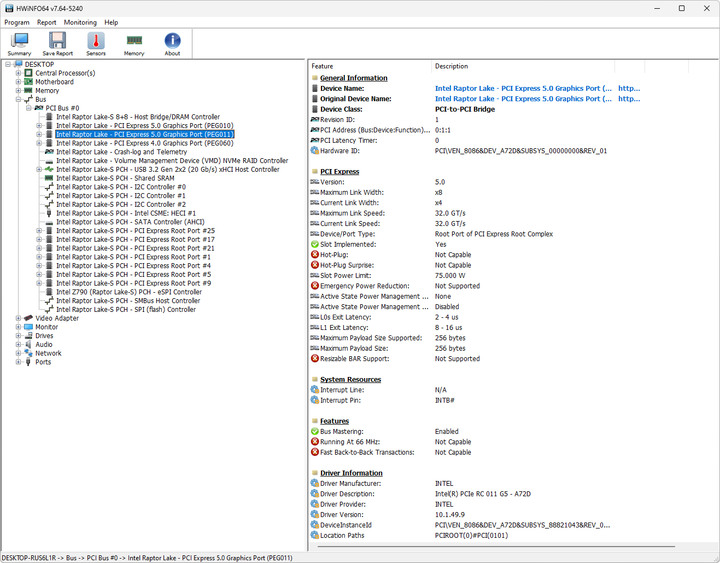Click the Ports plug icon in tree
The width and height of the screenshot is (720, 563).
pyautogui.click(x=28, y=362)
